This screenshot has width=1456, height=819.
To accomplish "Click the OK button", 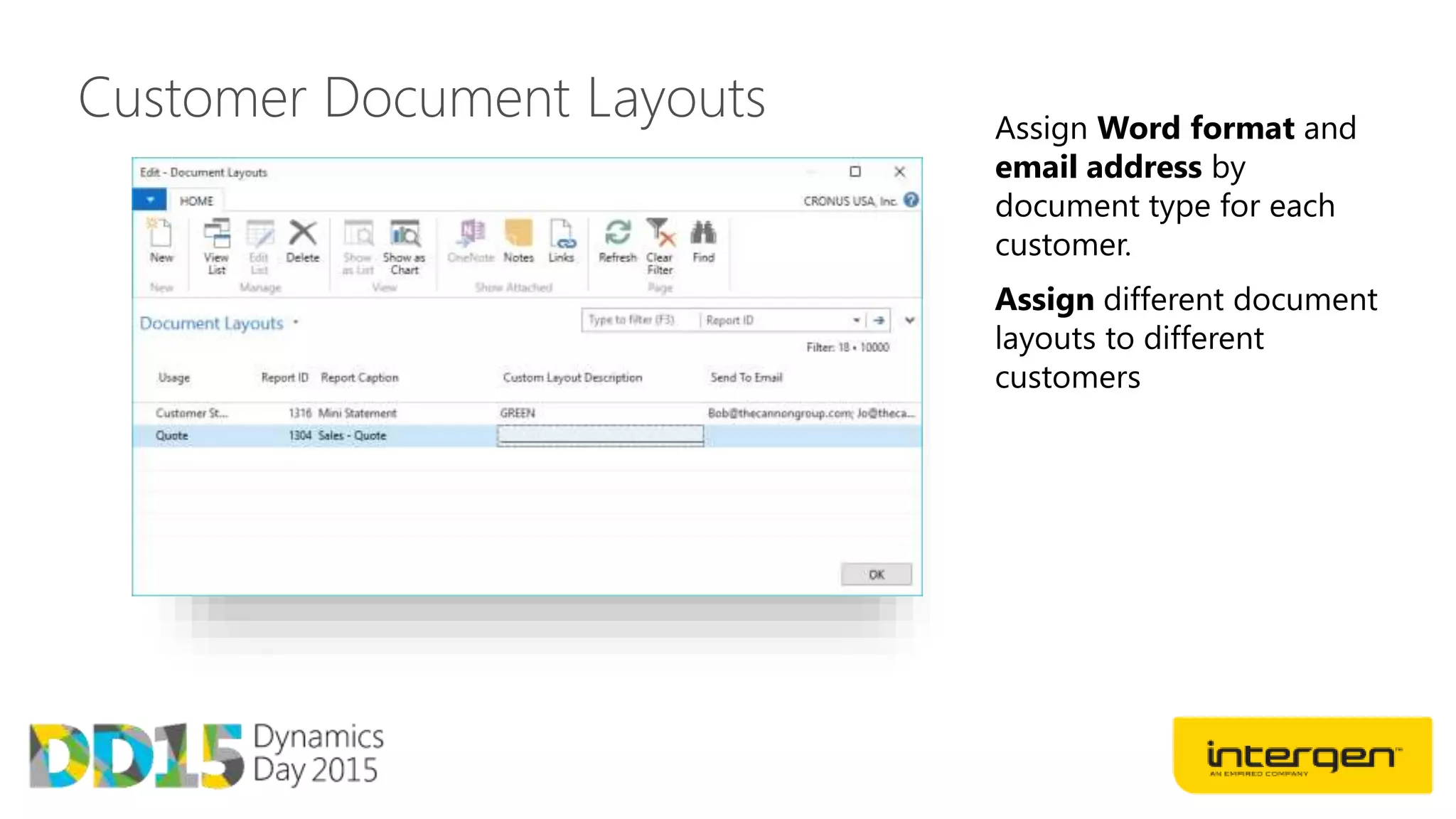I will coord(876,574).
